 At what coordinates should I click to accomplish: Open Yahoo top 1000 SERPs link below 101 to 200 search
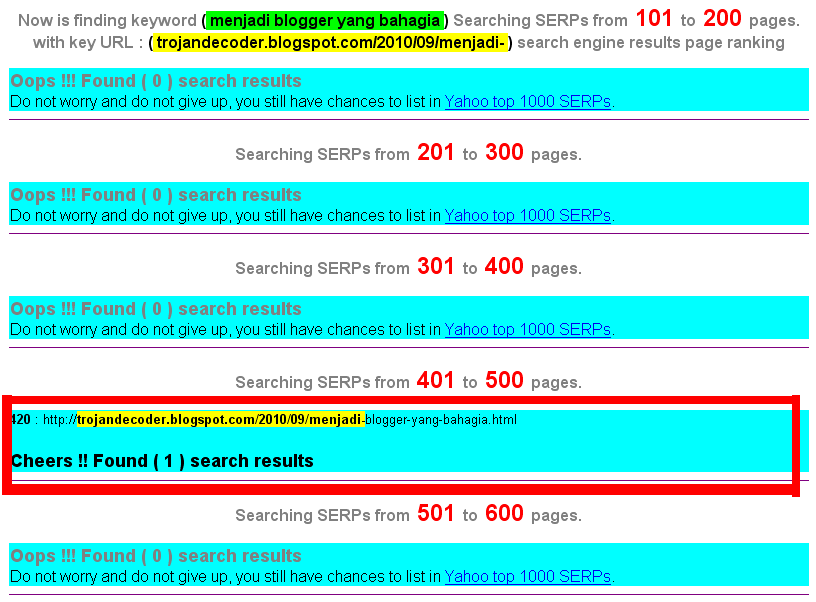[x=527, y=101]
